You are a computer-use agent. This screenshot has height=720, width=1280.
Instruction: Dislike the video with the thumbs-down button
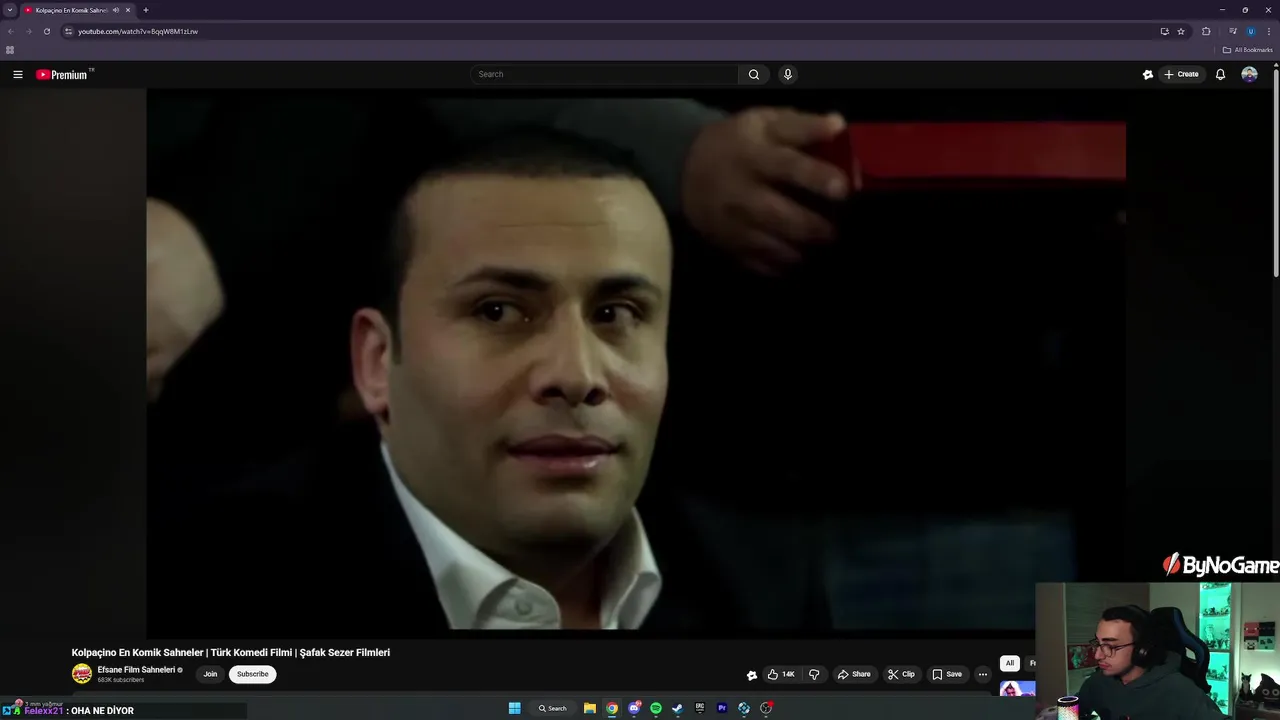pos(814,674)
